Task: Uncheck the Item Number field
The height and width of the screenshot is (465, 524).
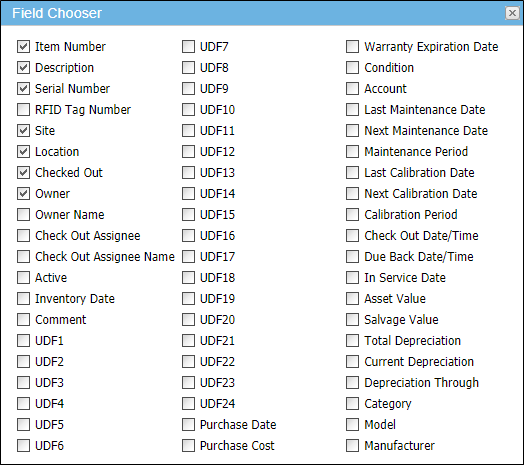Action: [23, 46]
